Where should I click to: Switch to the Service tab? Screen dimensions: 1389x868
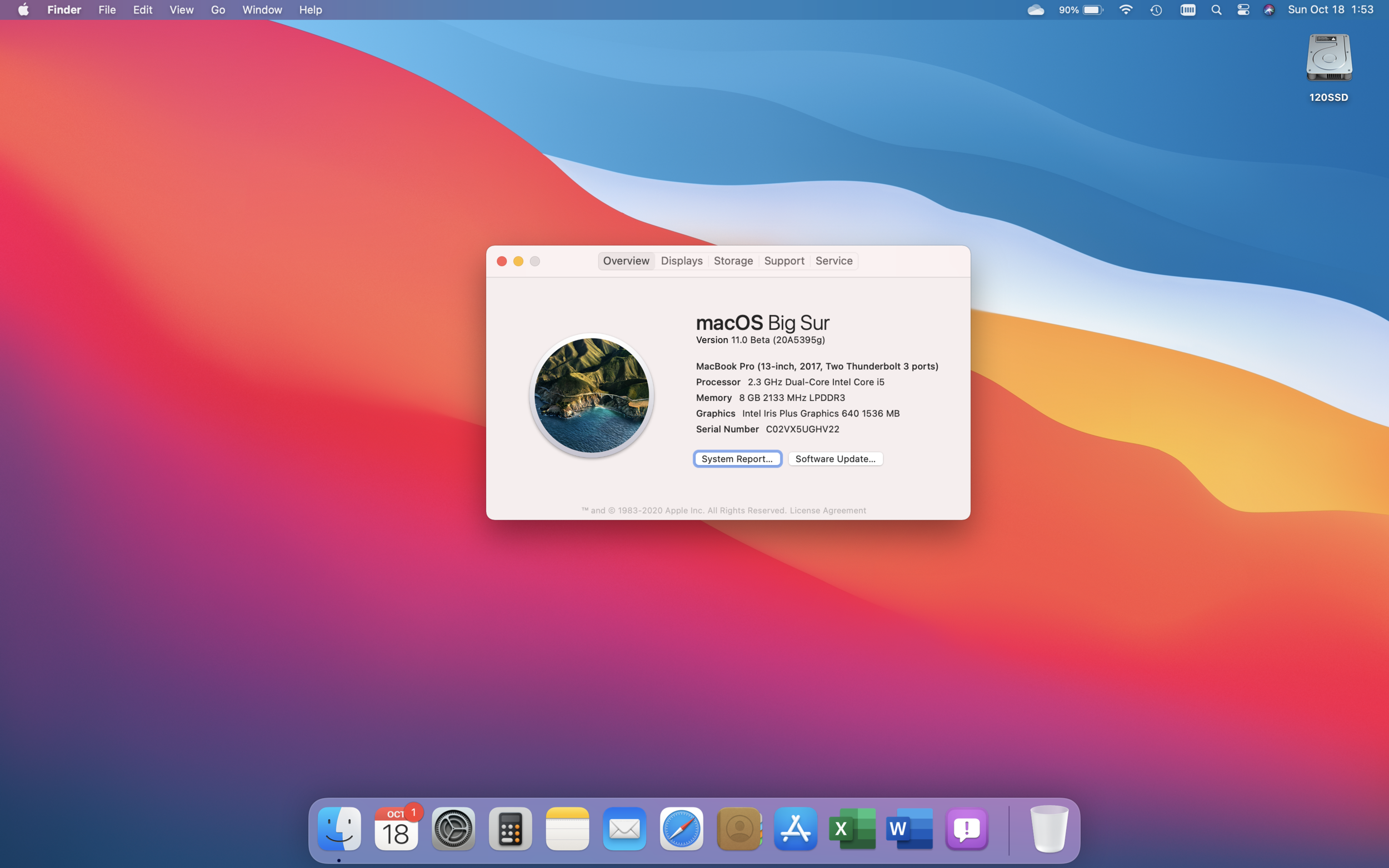[834, 260]
